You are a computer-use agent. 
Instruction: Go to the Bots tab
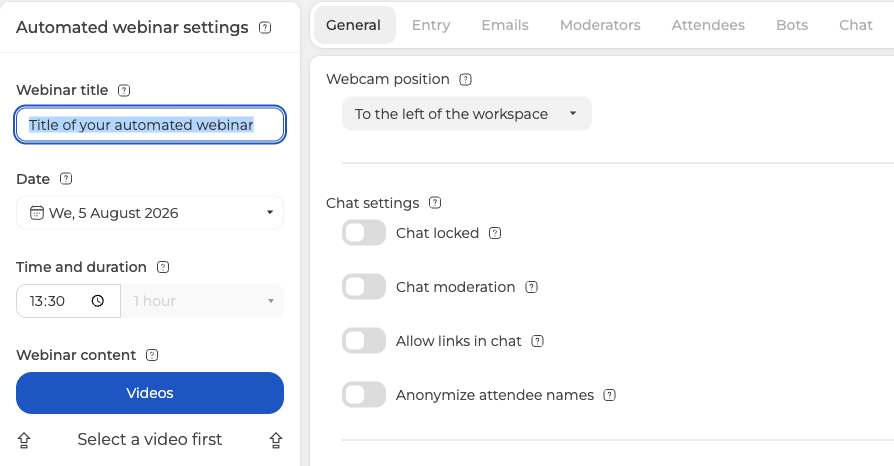click(792, 25)
